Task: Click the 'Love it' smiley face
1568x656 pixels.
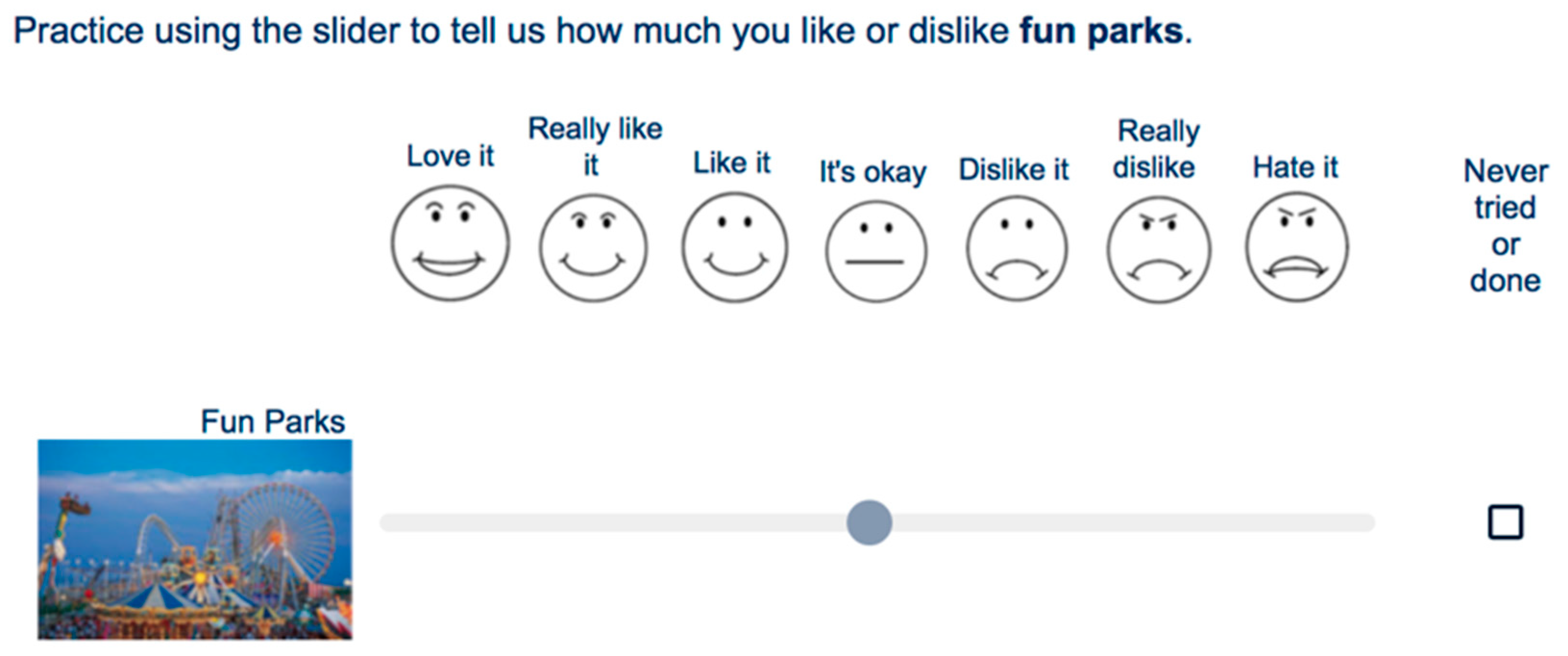Action: click(450, 243)
